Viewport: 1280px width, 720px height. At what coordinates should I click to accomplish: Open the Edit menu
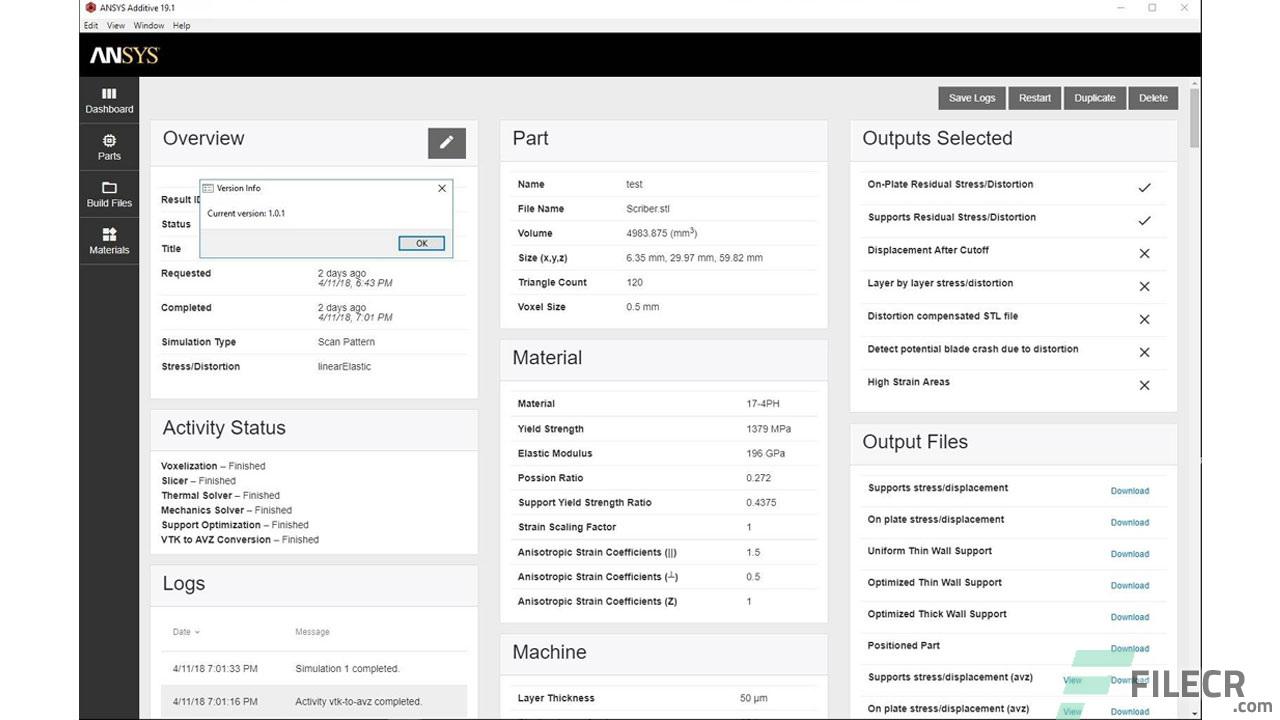pos(91,25)
